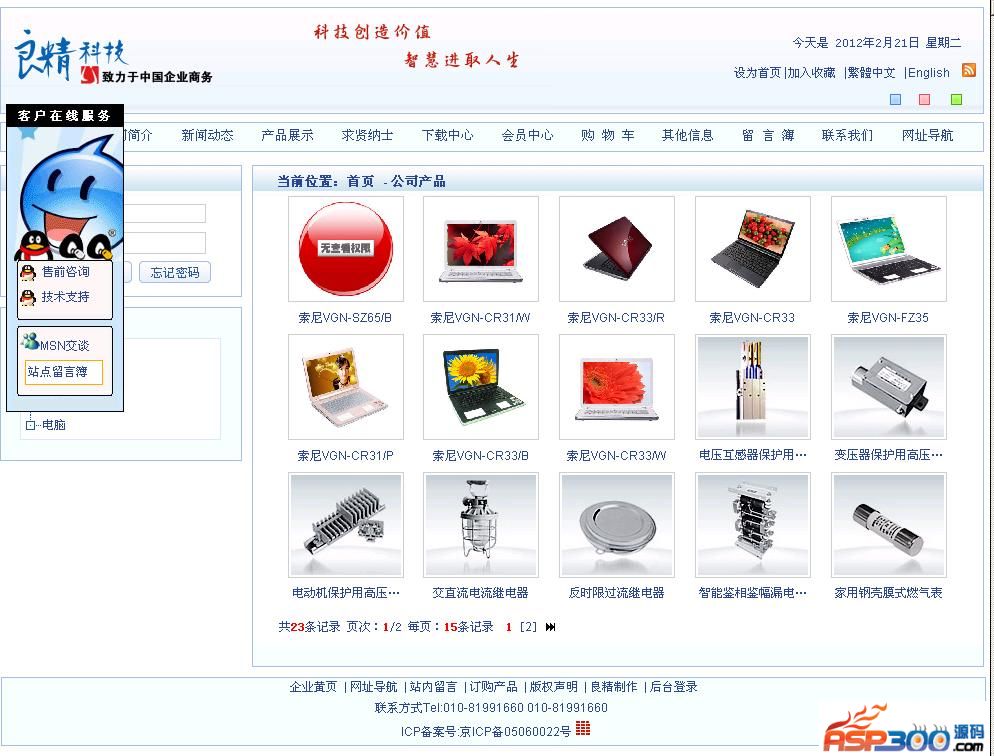Open 索尼VGN-CR33/B sunflower laptop thumbnail

click(481, 387)
